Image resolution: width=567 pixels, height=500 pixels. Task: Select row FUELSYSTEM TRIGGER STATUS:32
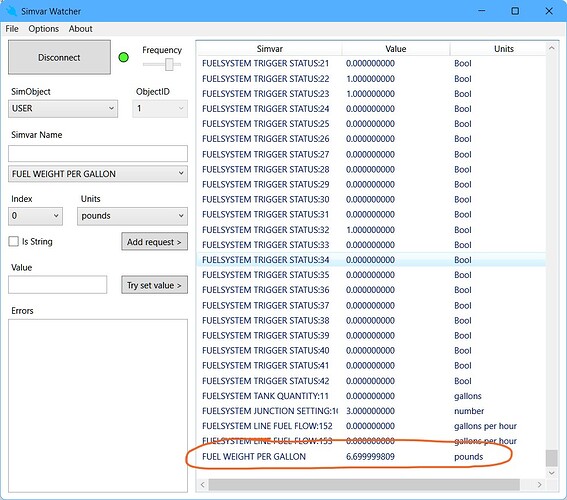pos(372,230)
